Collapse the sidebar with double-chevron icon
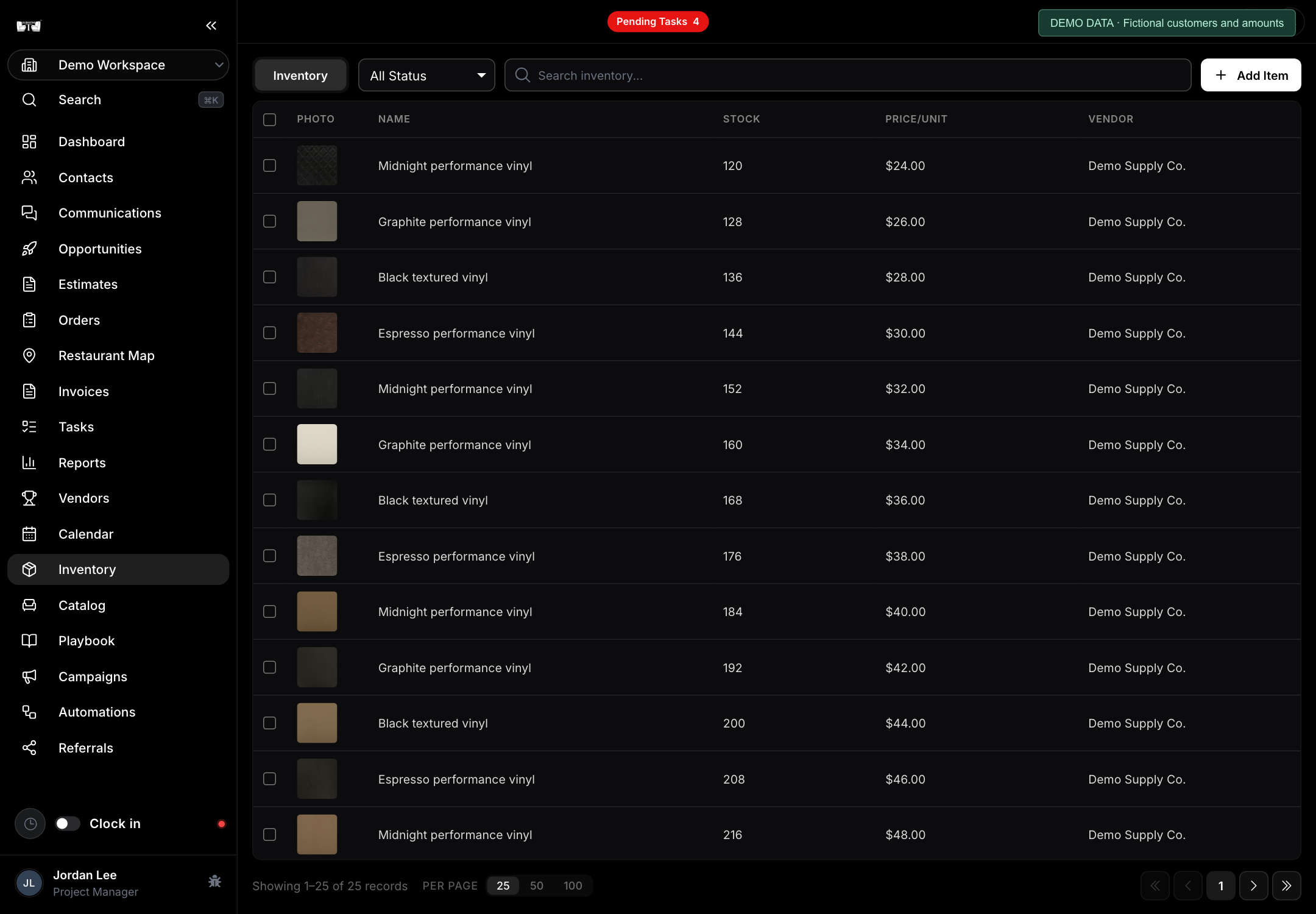 [211, 26]
